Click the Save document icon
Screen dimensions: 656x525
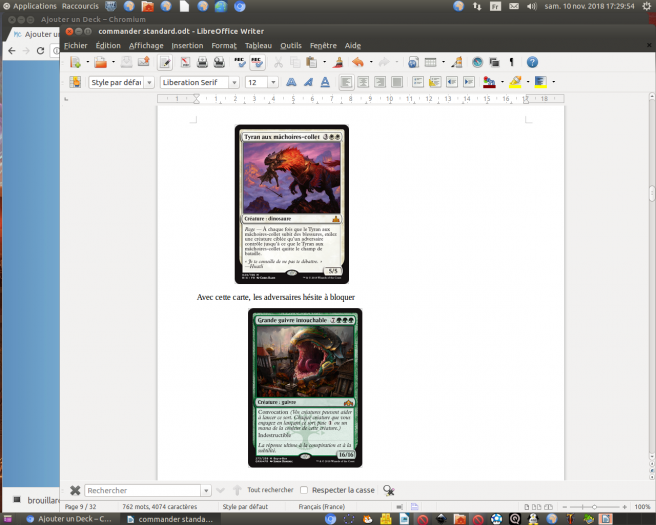126,62
